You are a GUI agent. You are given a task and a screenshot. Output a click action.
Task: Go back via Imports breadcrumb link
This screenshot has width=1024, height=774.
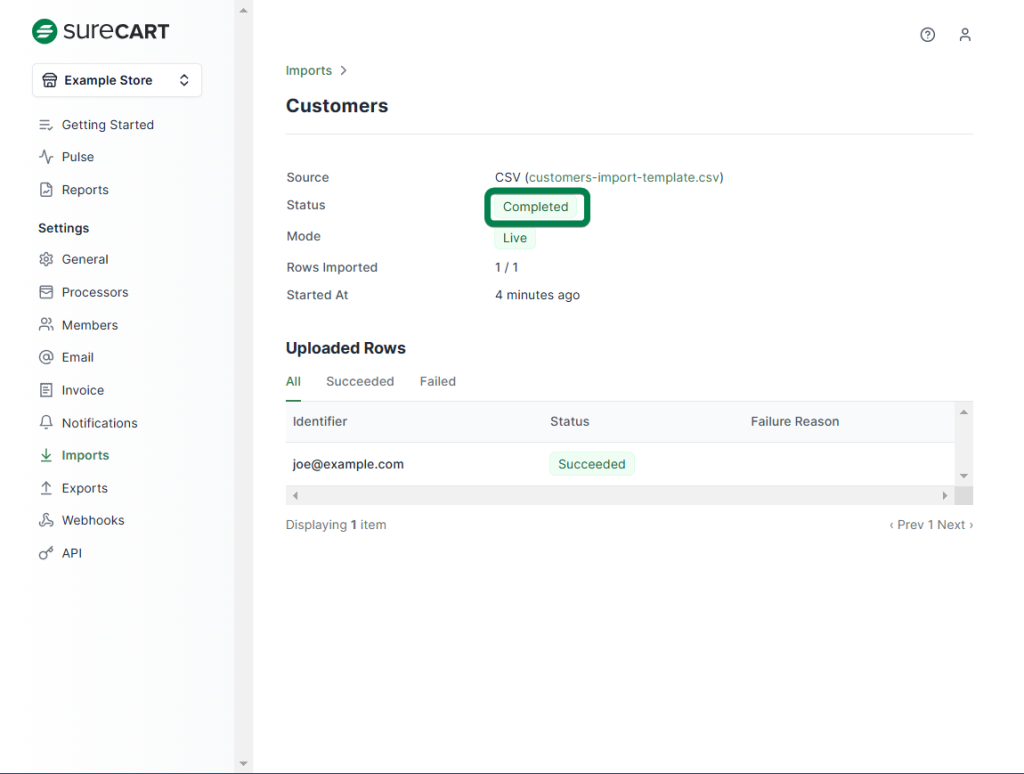pos(308,71)
